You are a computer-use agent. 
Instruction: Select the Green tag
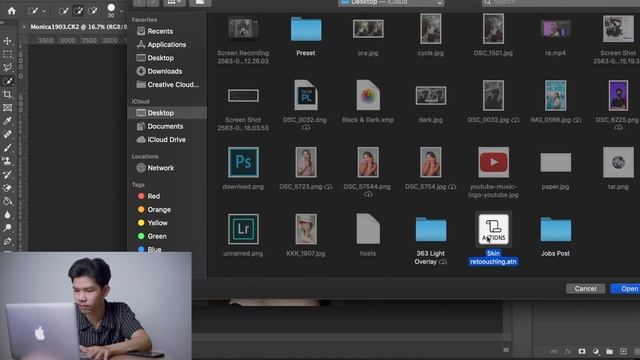(x=156, y=236)
